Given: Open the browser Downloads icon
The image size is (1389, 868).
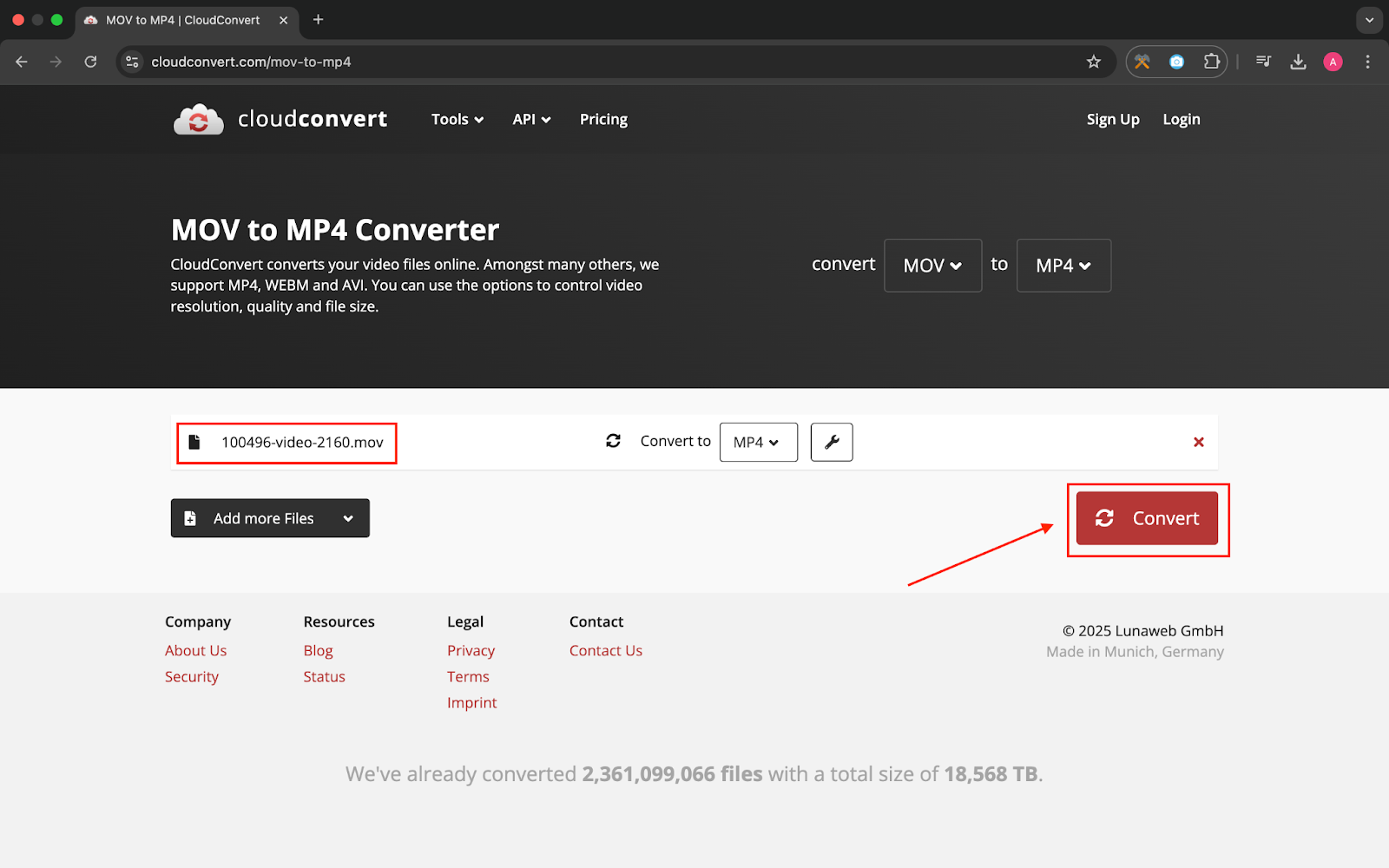Looking at the screenshot, I should pyautogui.click(x=1298, y=62).
